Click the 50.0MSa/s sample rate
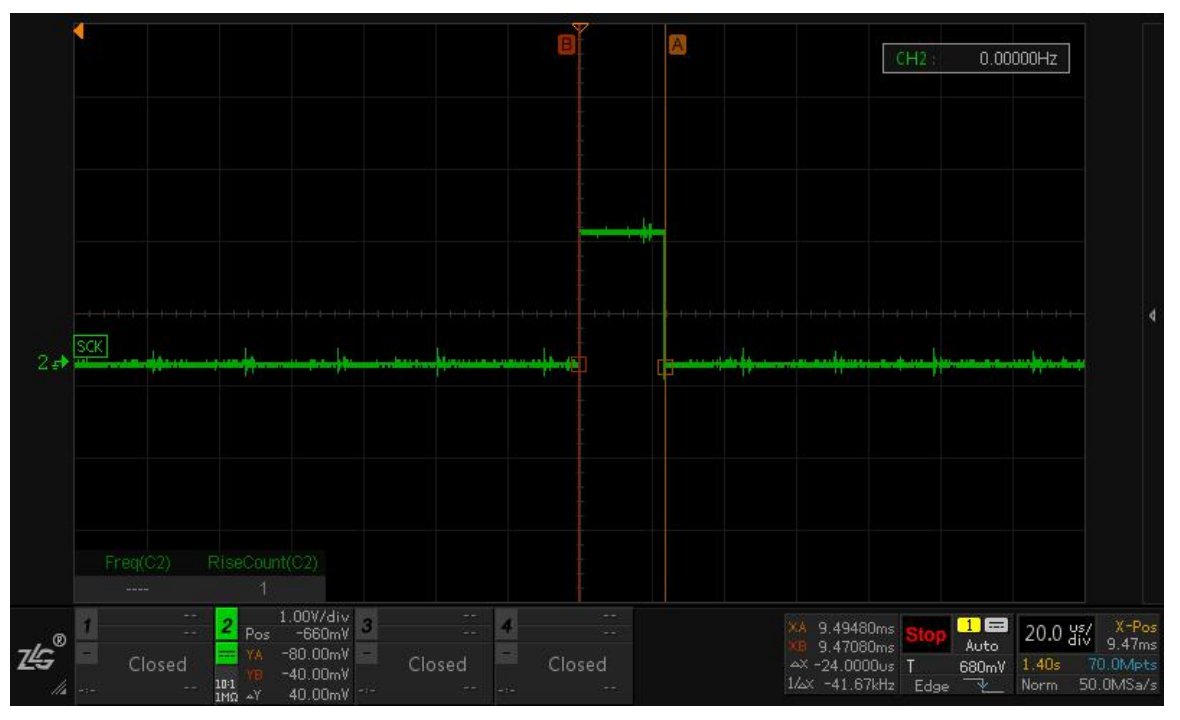Screen dimensions: 1180x720 pyautogui.click(x=1118, y=685)
